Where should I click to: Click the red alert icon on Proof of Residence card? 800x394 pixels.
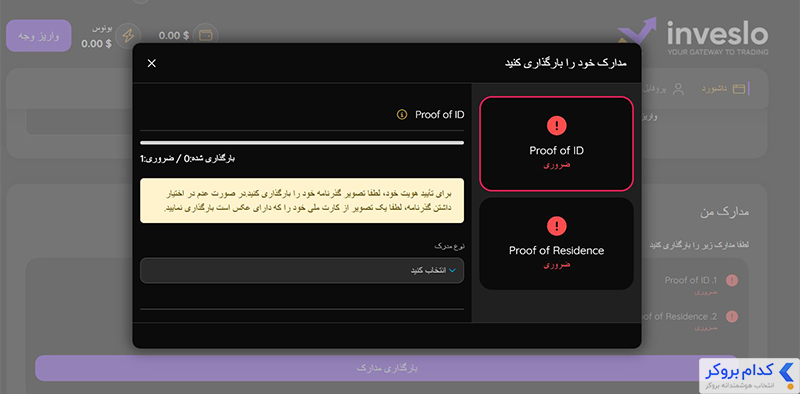(x=557, y=225)
